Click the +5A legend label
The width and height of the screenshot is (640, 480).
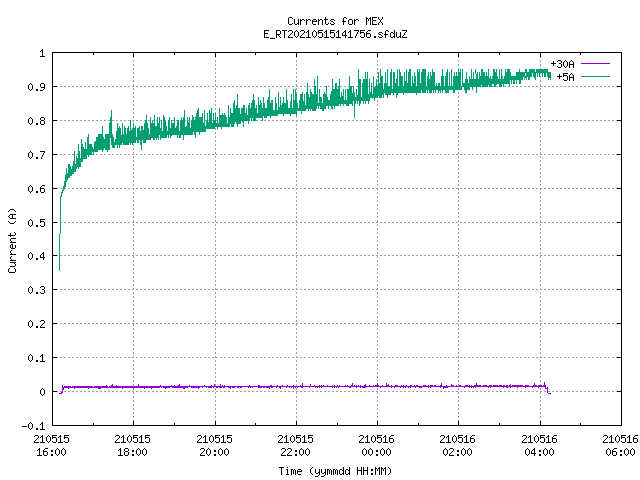click(565, 77)
